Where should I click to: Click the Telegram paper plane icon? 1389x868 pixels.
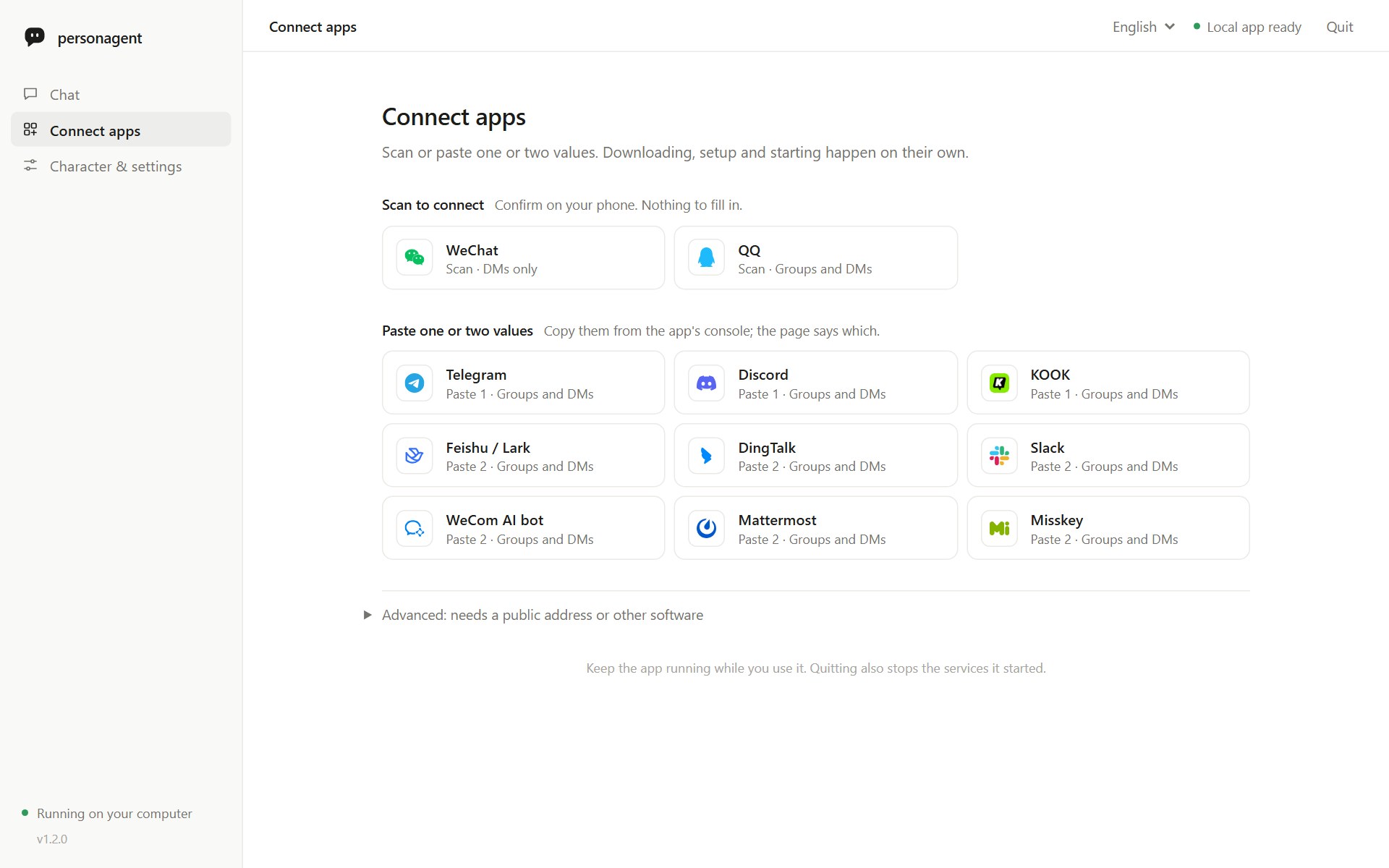pos(415,383)
